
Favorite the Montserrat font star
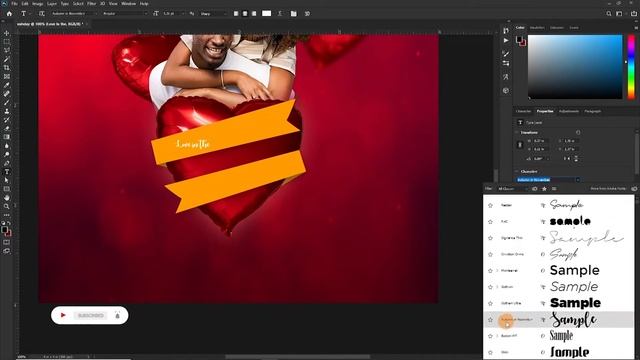pyautogui.click(x=490, y=271)
